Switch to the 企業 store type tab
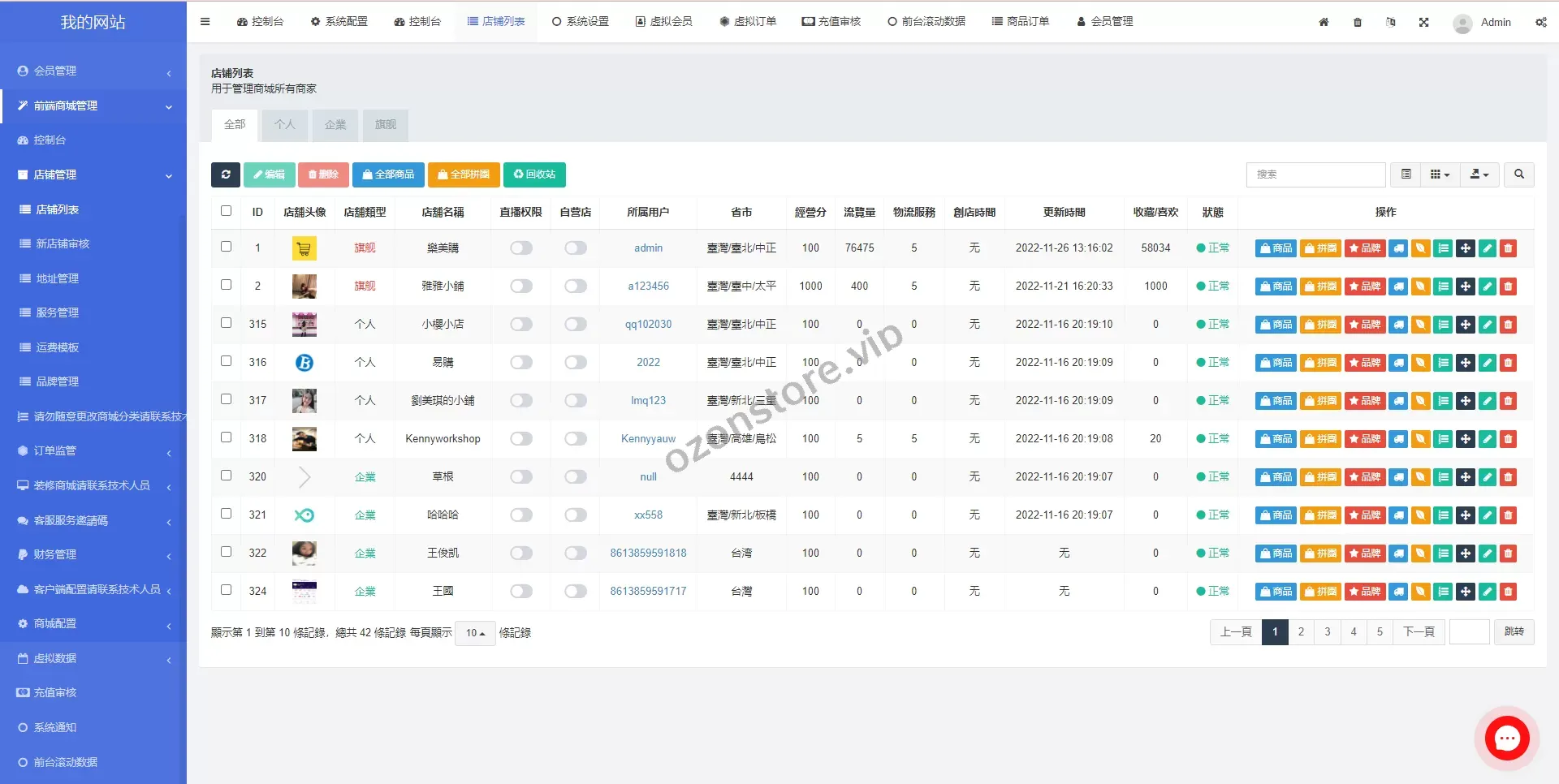1559x784 pixels. (335, 125)
